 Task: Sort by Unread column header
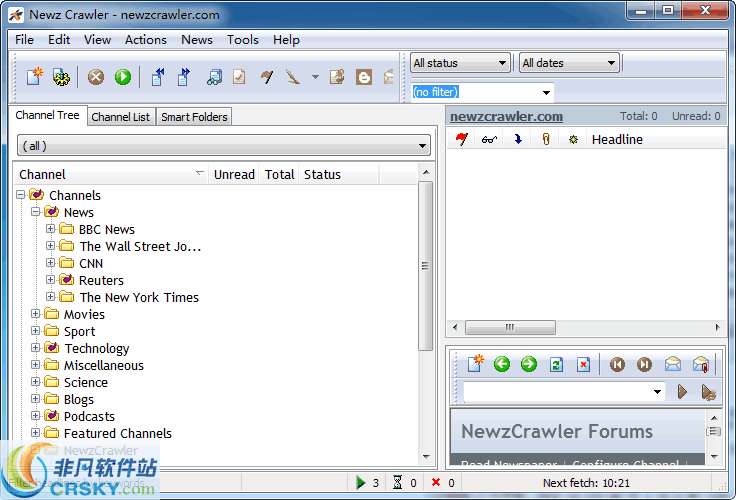tap(234, 175)
